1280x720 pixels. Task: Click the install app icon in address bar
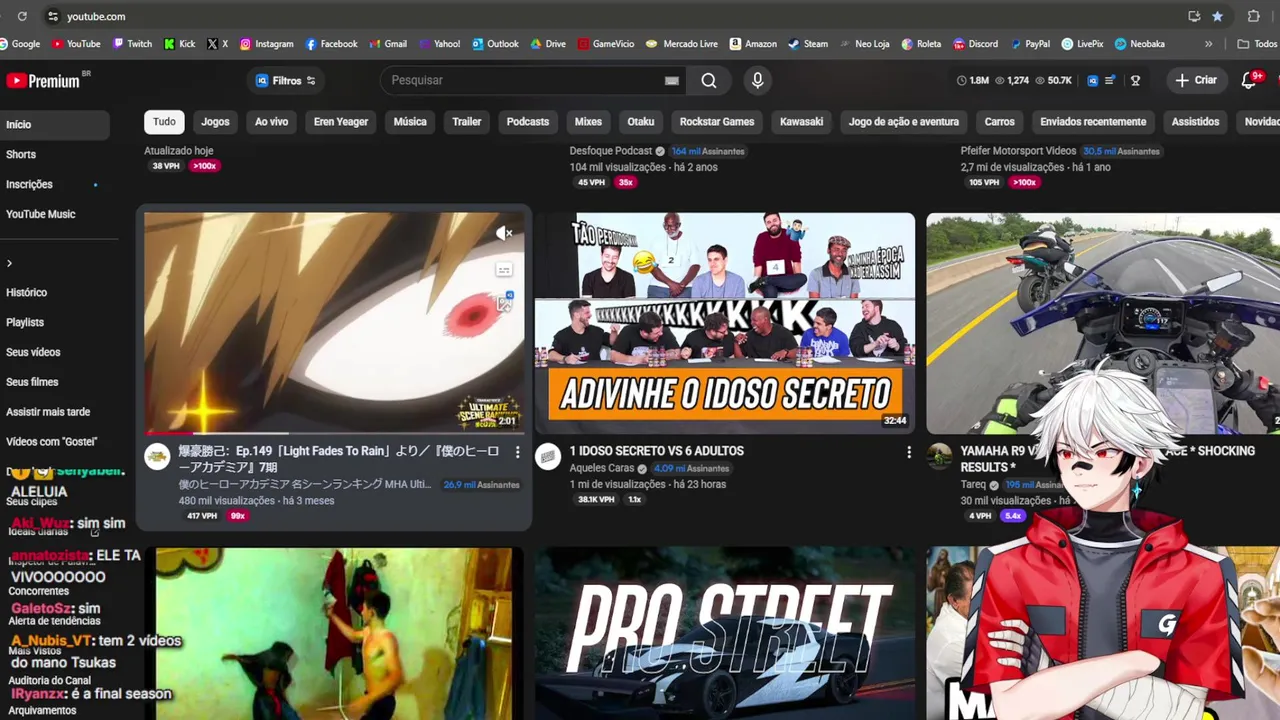[x=1194, y=16]
